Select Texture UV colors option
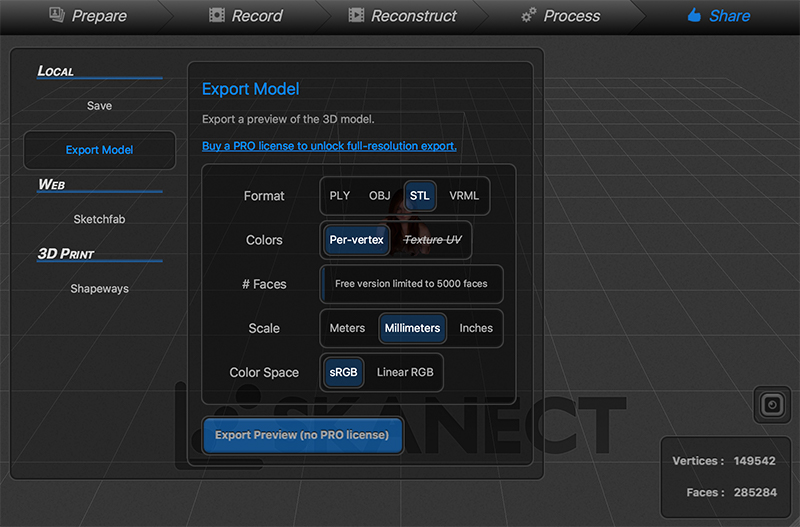This screenshot has width=800, height=527. click(432, 240)
